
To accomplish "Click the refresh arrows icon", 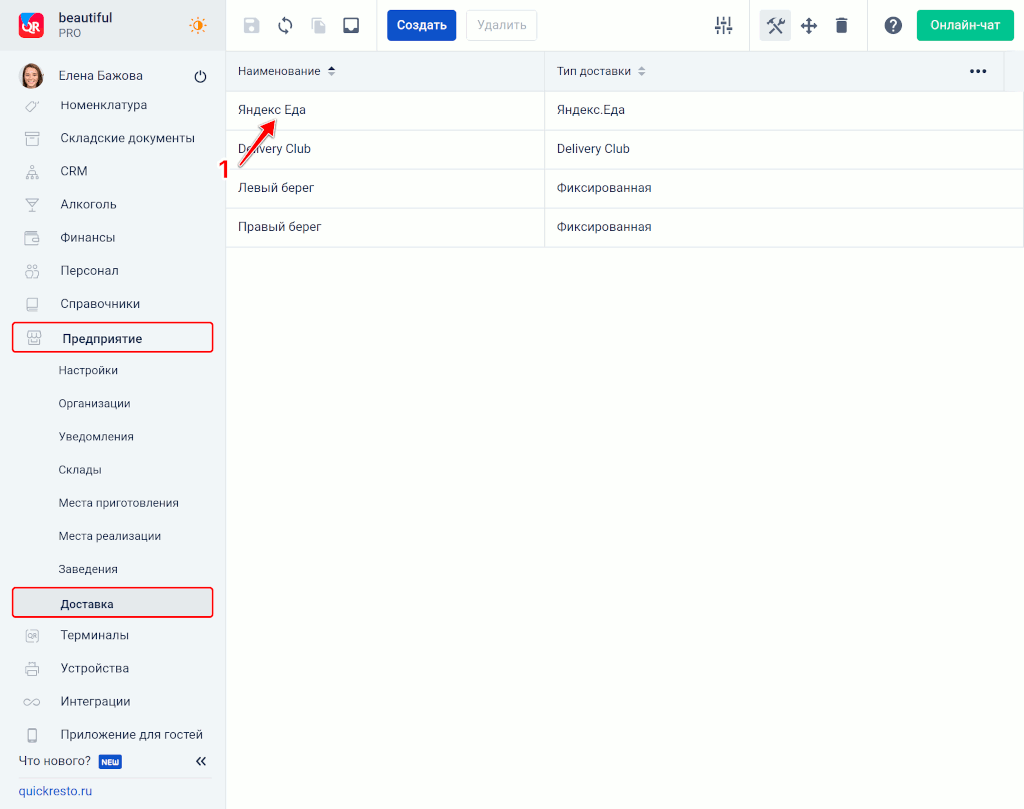I will [x=285, y=25].
